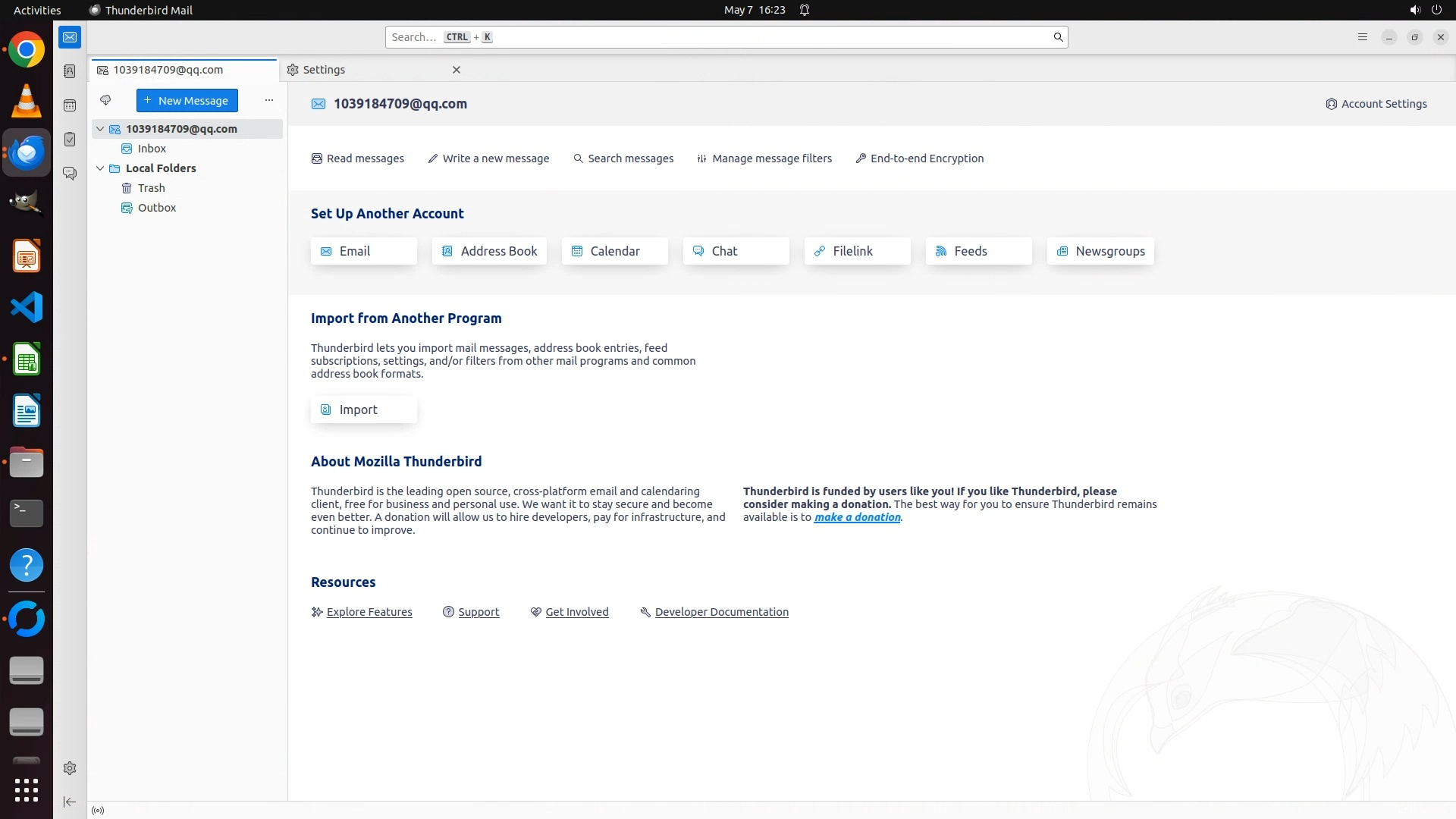This screenshot has width=1456, height=819.
Task: Open the Address Book space icon
Action: (70, 71)
